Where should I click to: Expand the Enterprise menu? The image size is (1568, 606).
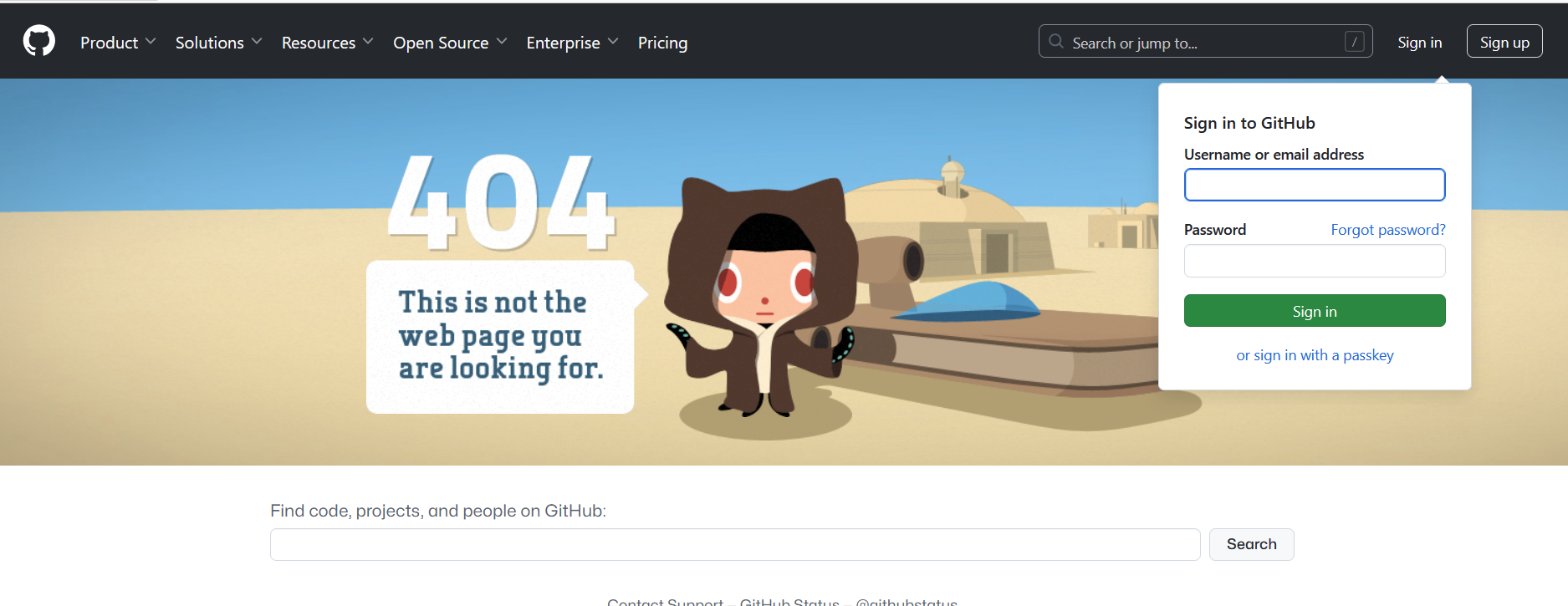click(x=572, y=43)
